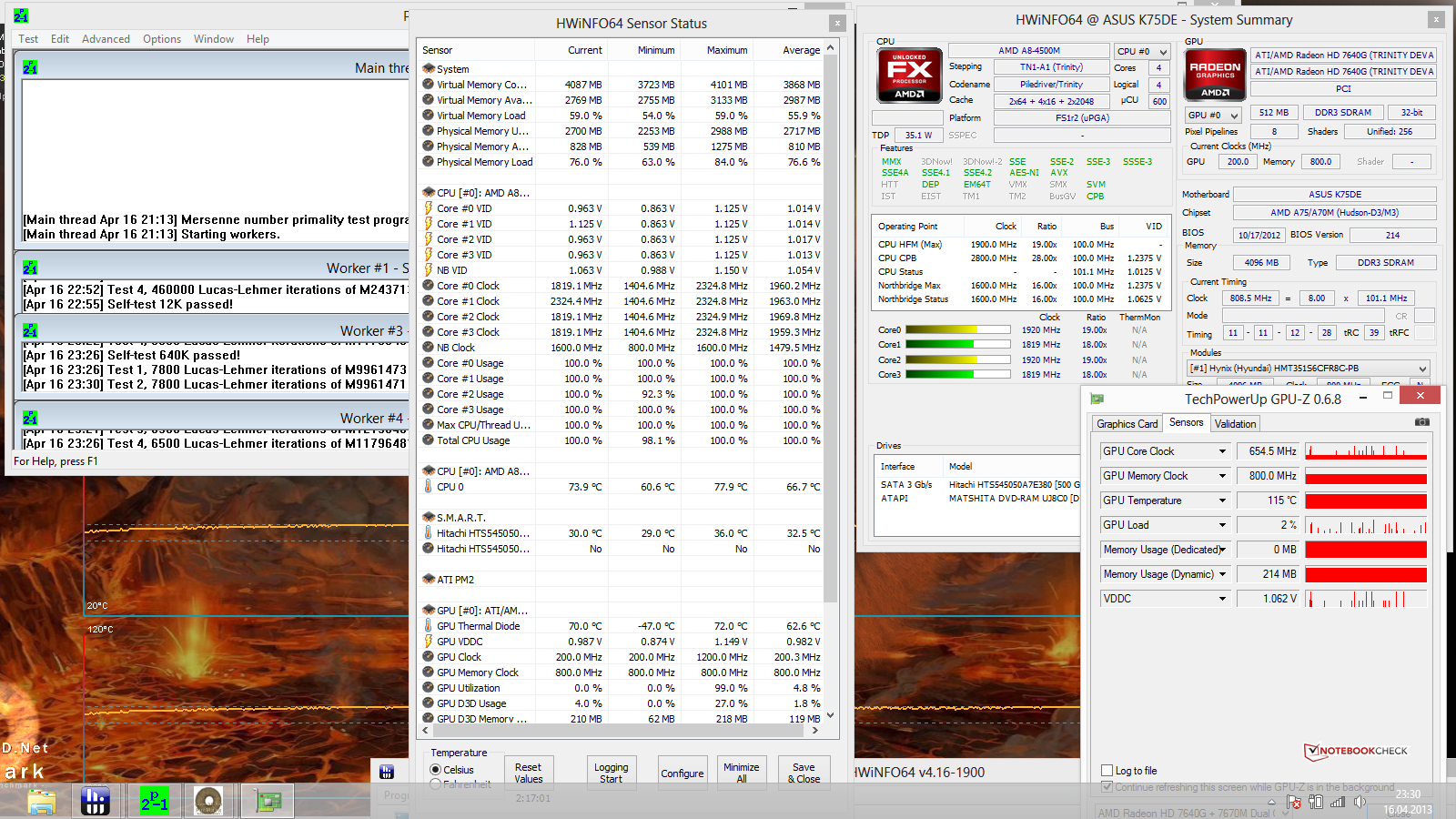1456x819 pixels.
Task: Click the GPU-Z screenshot camera icon
Action: click(1422, 422)
